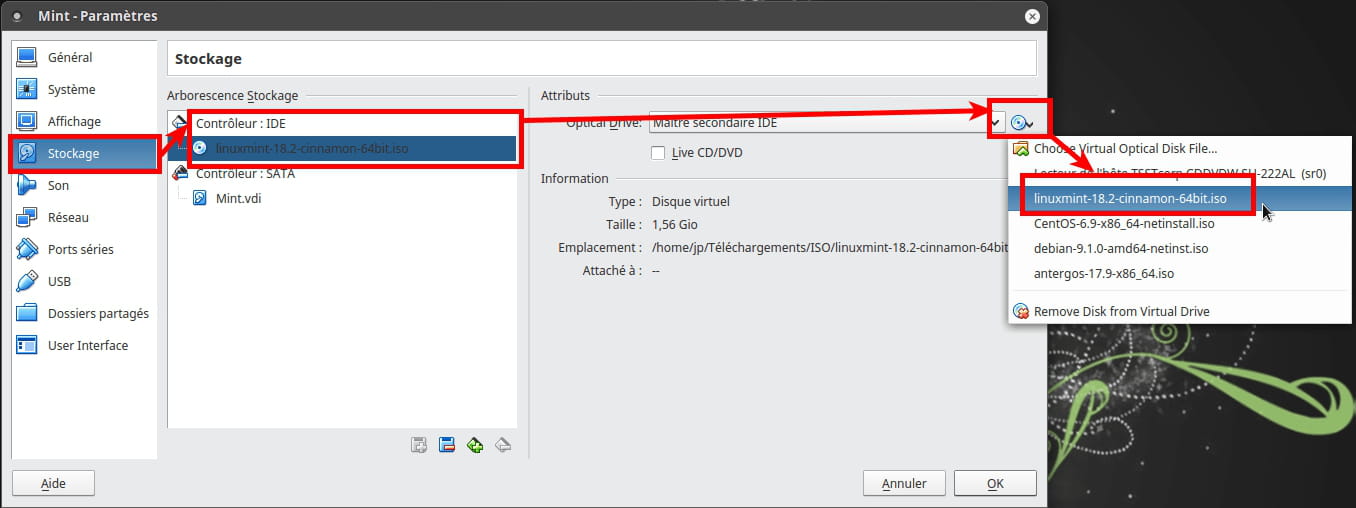The height and width of the screenshot is (508, 1356).
Task: Pick CentOS-6.9-x86_64-netinstall.iso from the menu
Action: click(x=1180, y=224)
